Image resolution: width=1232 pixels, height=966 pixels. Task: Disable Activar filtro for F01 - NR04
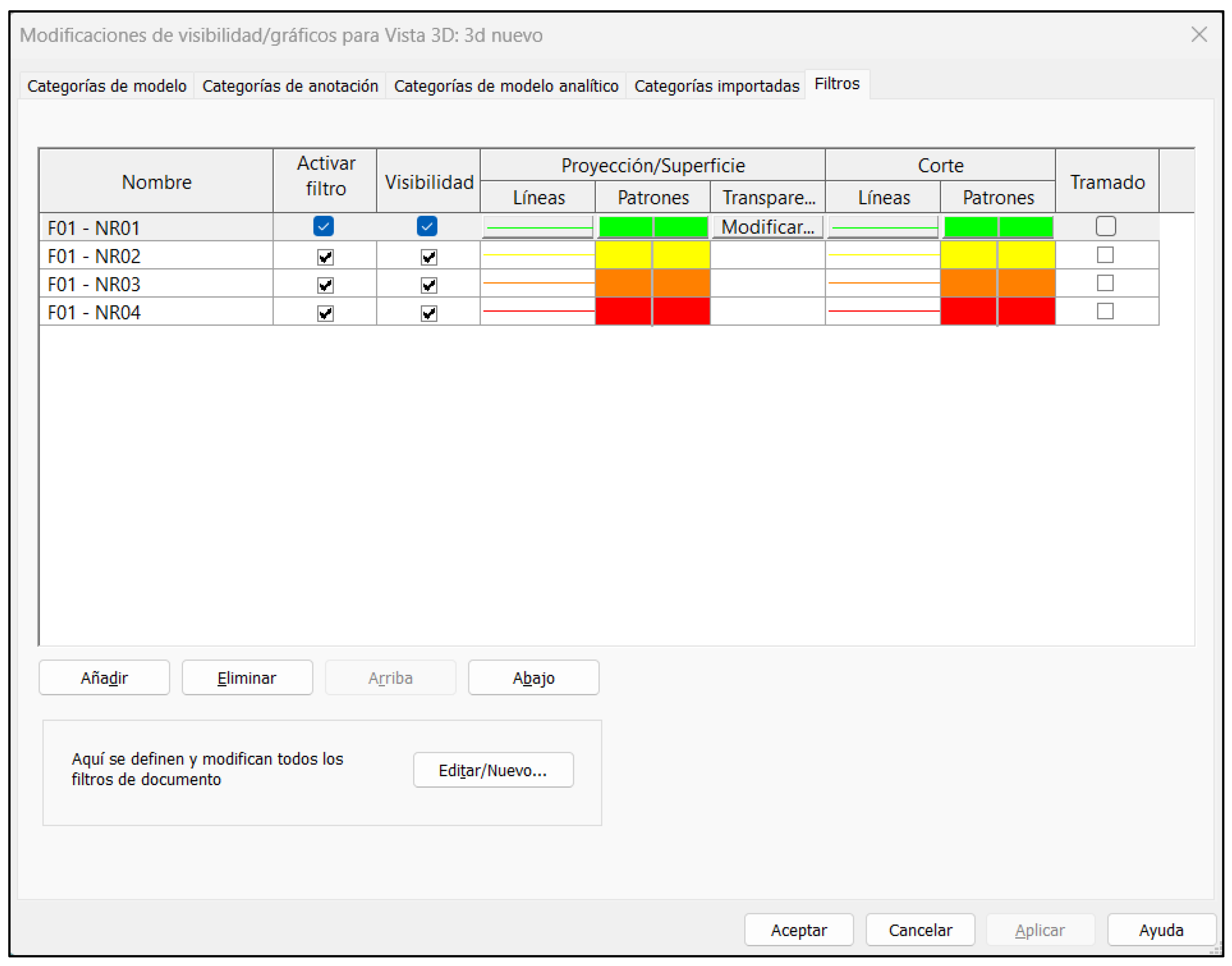point(325,313)
